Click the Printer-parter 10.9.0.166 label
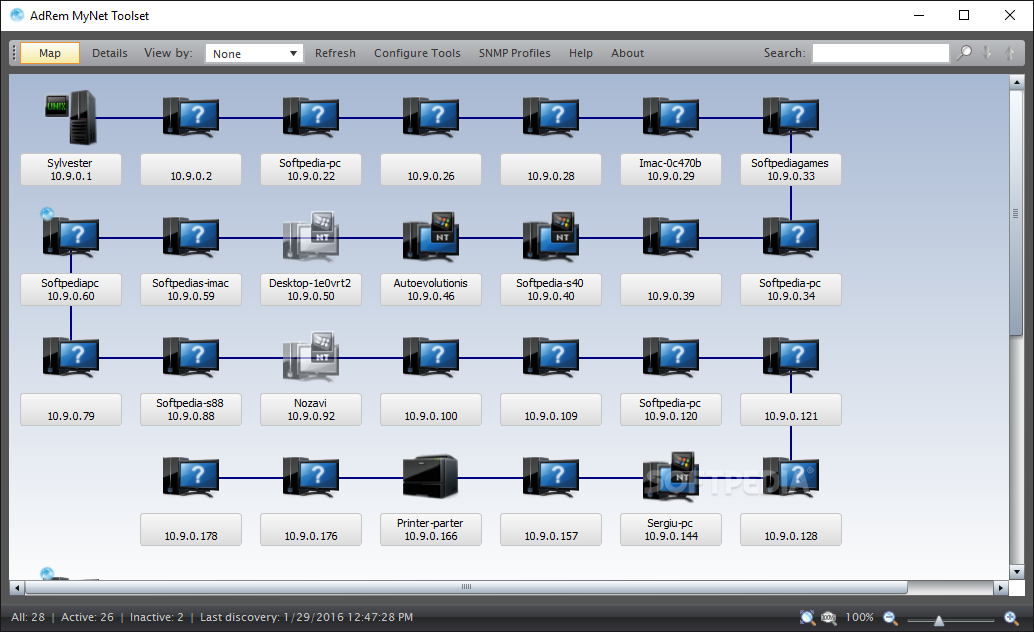 coord(431,530)
